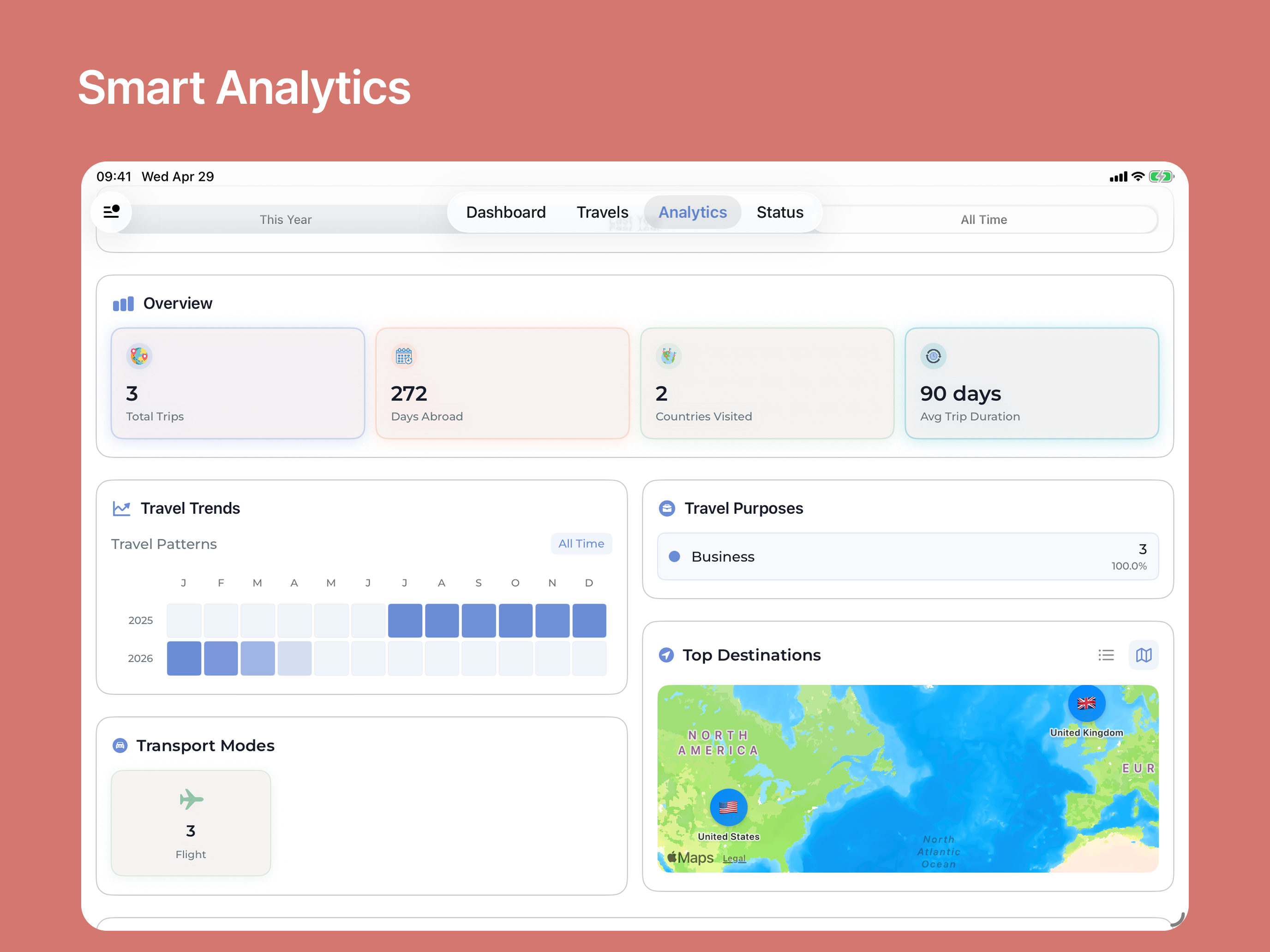Switch Top Destinations to list view
This screenshot has width=1270, height=952.
[x=1106, y=655]
